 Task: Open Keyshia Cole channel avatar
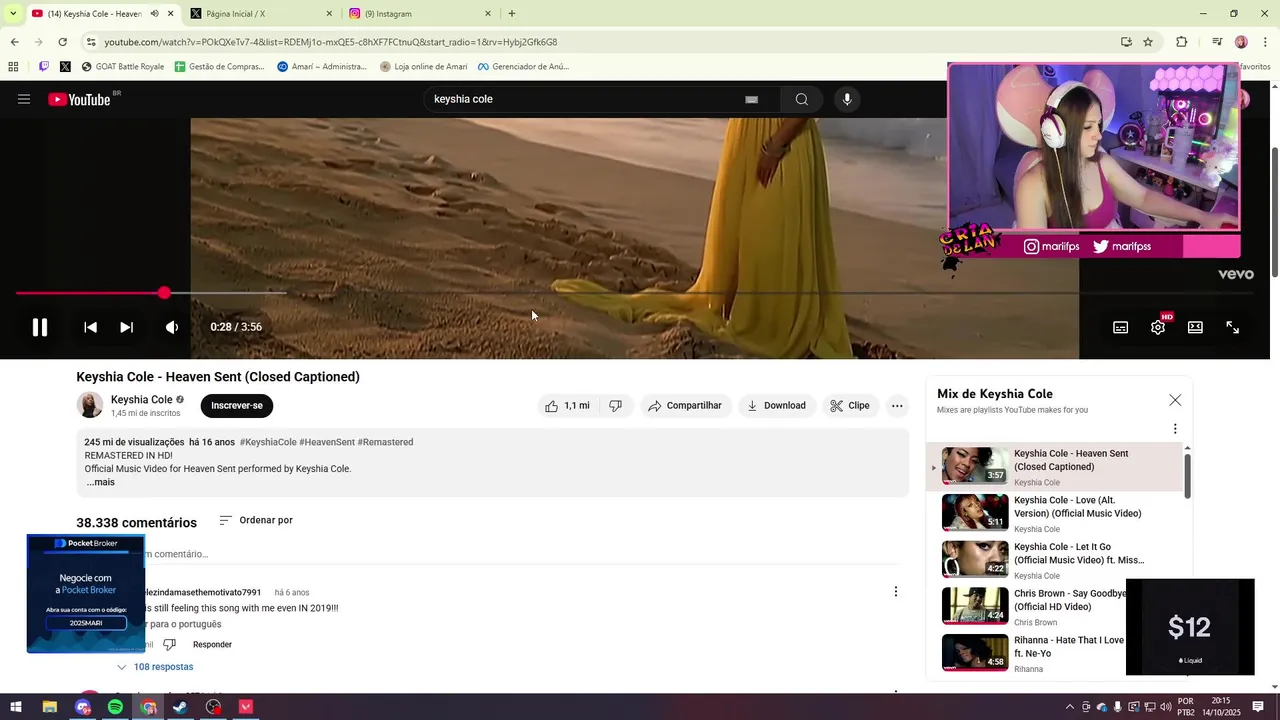click(x=90, y=405)
